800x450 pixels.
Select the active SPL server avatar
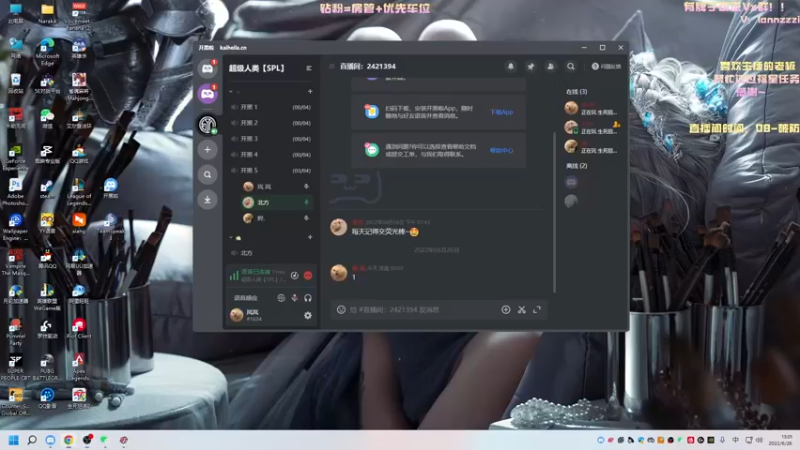coord(207,124)
